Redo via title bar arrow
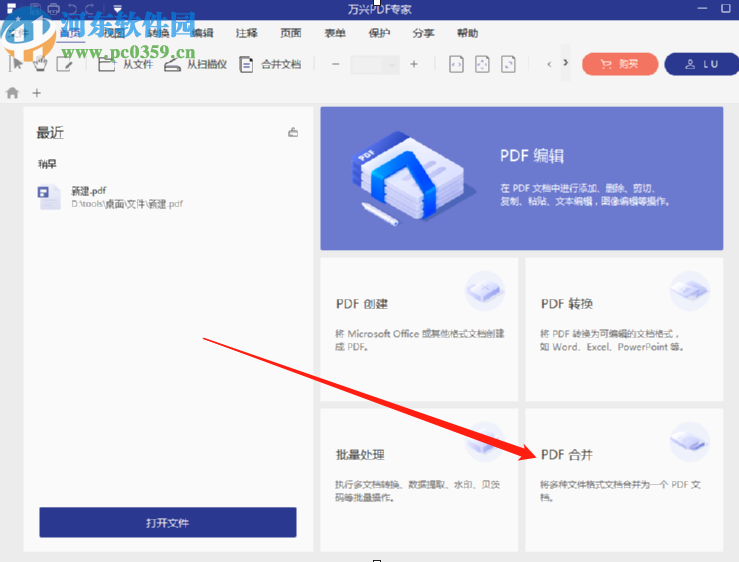This screenshot has height=562, width=739. pos(90,8)
